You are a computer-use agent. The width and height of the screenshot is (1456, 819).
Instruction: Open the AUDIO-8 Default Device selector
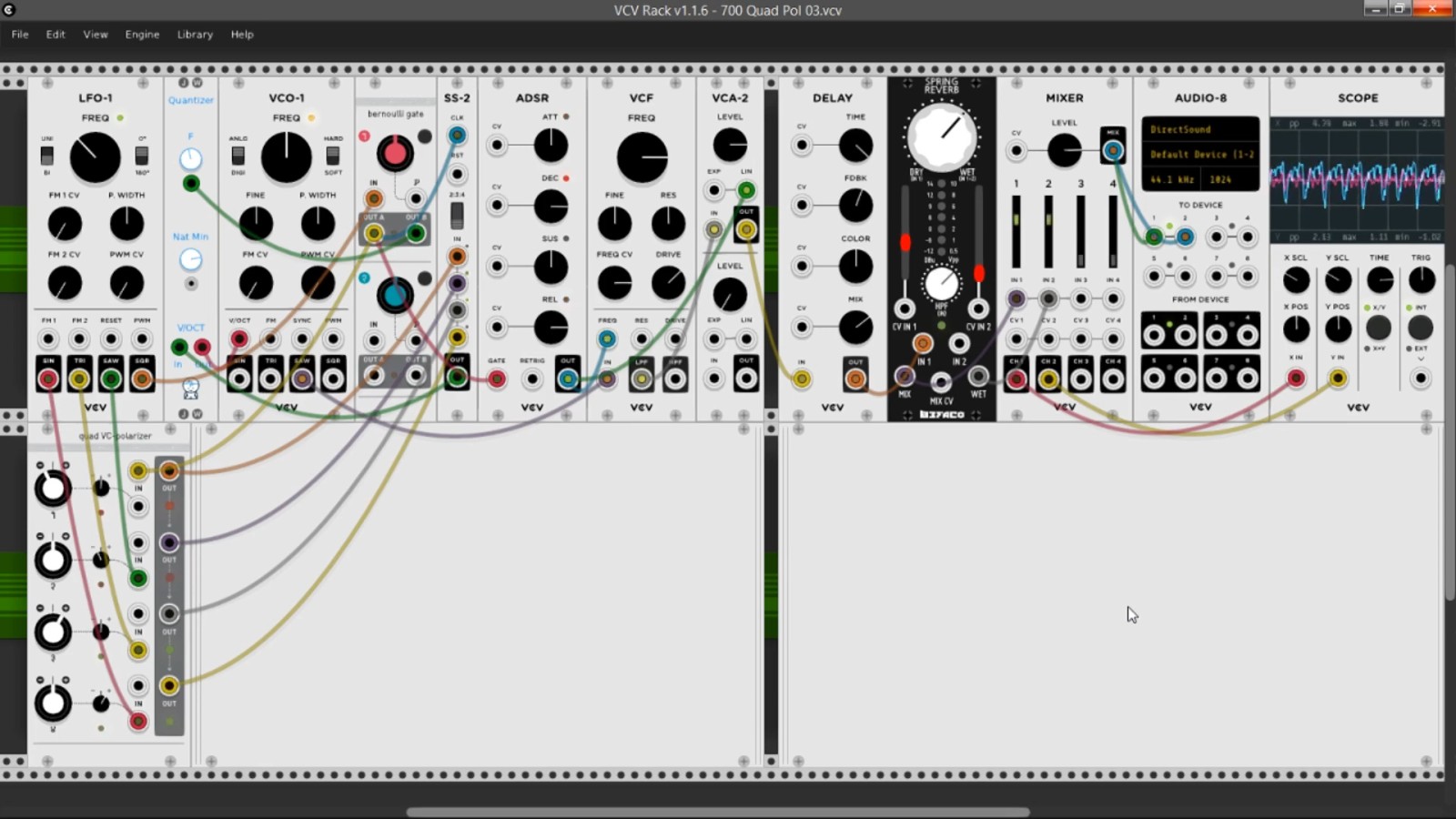click(x=1200, y=155)
